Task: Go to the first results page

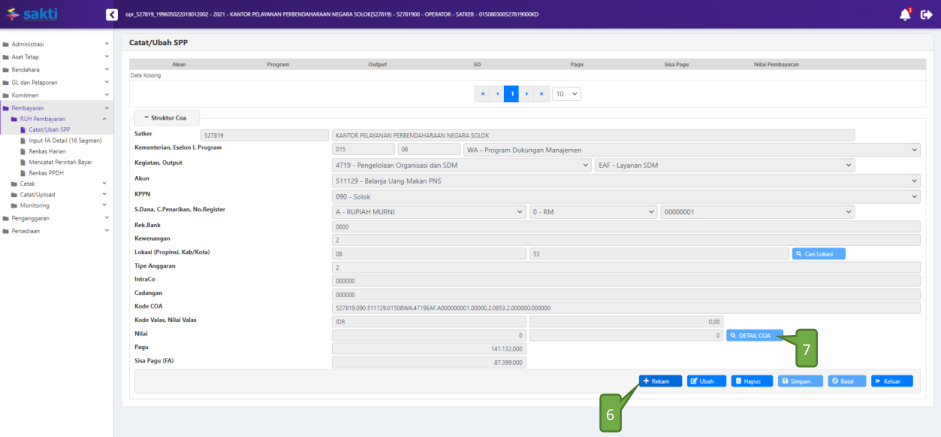Action: click(482, 93)
